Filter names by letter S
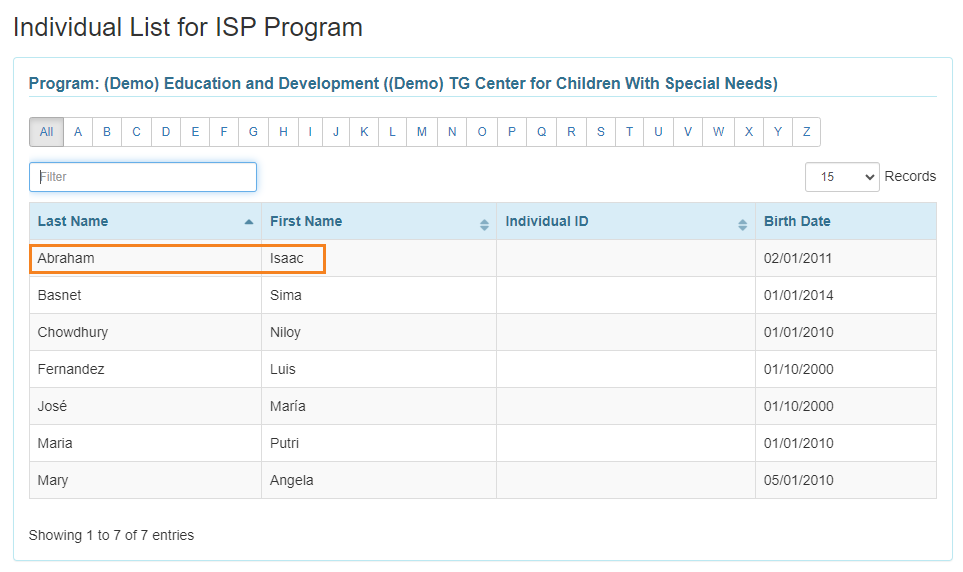Image resolution: width=963 pixels, height=572 pixels. pos(601,132)
